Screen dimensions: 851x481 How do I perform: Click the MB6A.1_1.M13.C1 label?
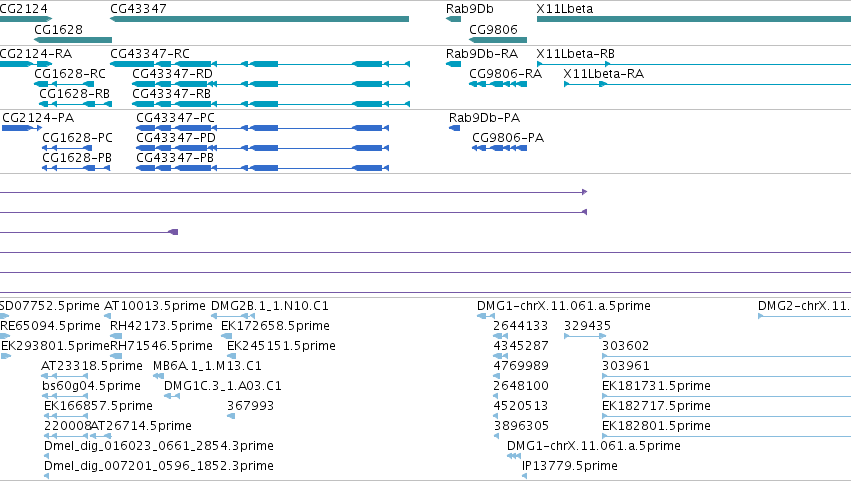click(x=207, y=366)
